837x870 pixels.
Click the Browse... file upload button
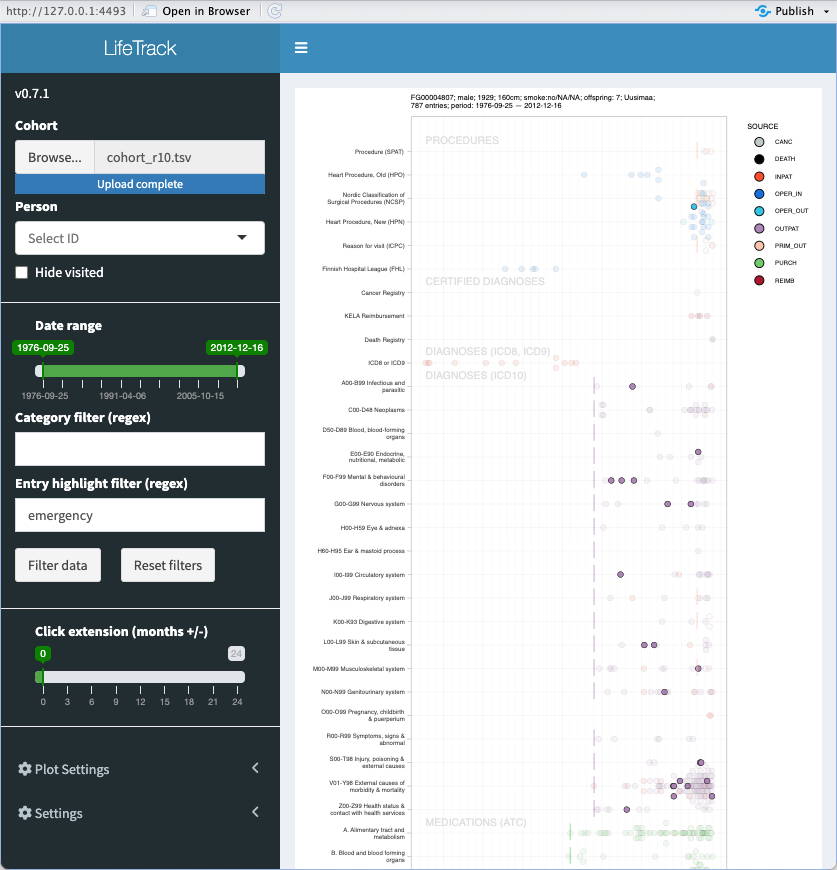tap(54, 157)
